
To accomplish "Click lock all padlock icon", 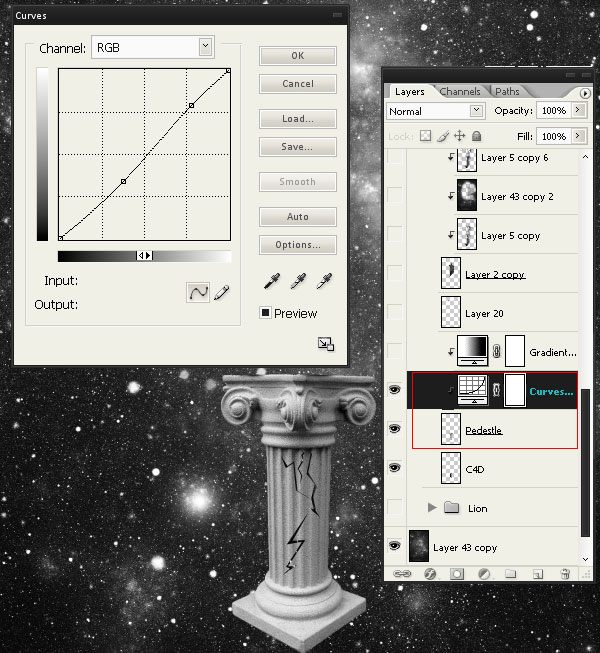I will coord(477,136).
